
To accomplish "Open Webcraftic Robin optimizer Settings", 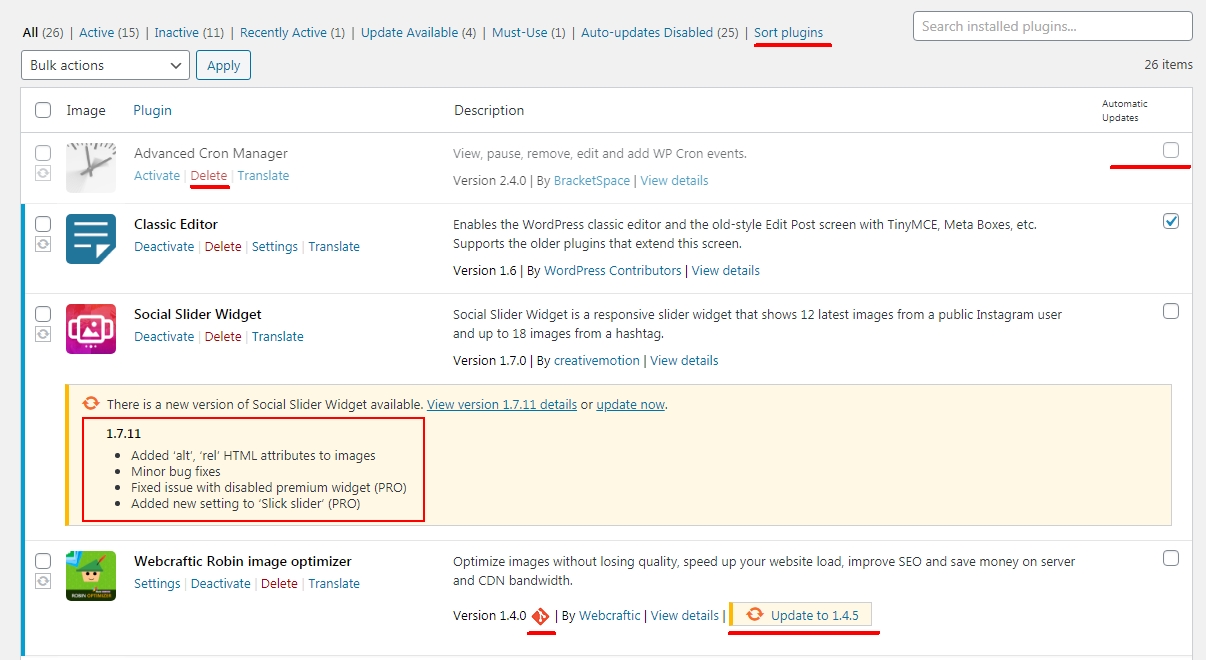I will pyautogui.click(x=157, y=583).
